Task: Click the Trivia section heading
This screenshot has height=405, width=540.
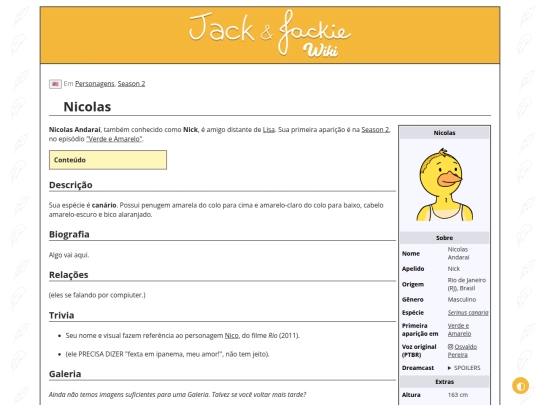Action: tap(61, 315)
